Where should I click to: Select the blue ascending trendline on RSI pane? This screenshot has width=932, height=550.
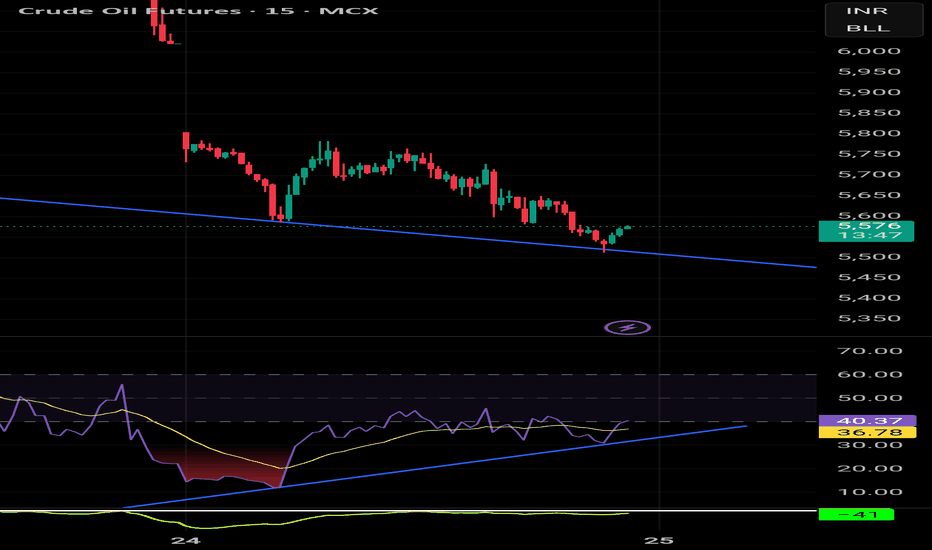click(434, 467)
